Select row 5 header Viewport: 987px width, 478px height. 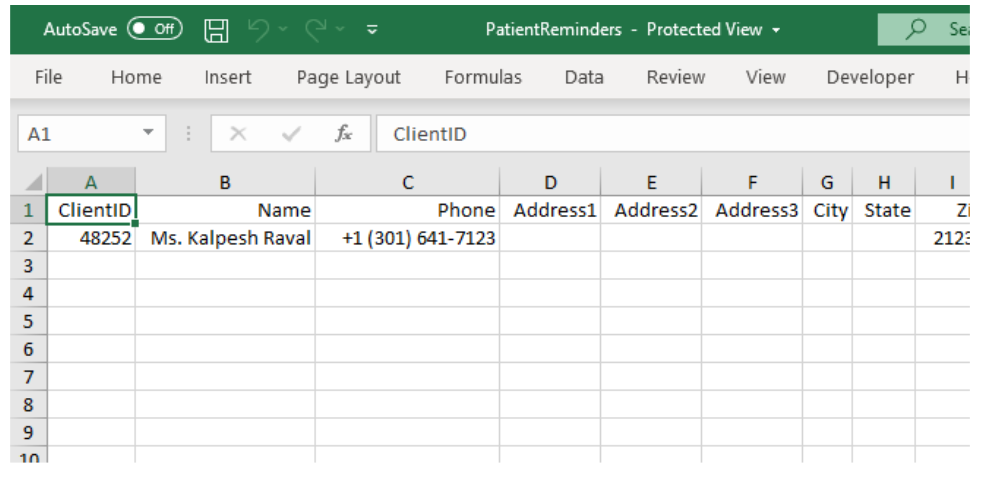[28, 321]
